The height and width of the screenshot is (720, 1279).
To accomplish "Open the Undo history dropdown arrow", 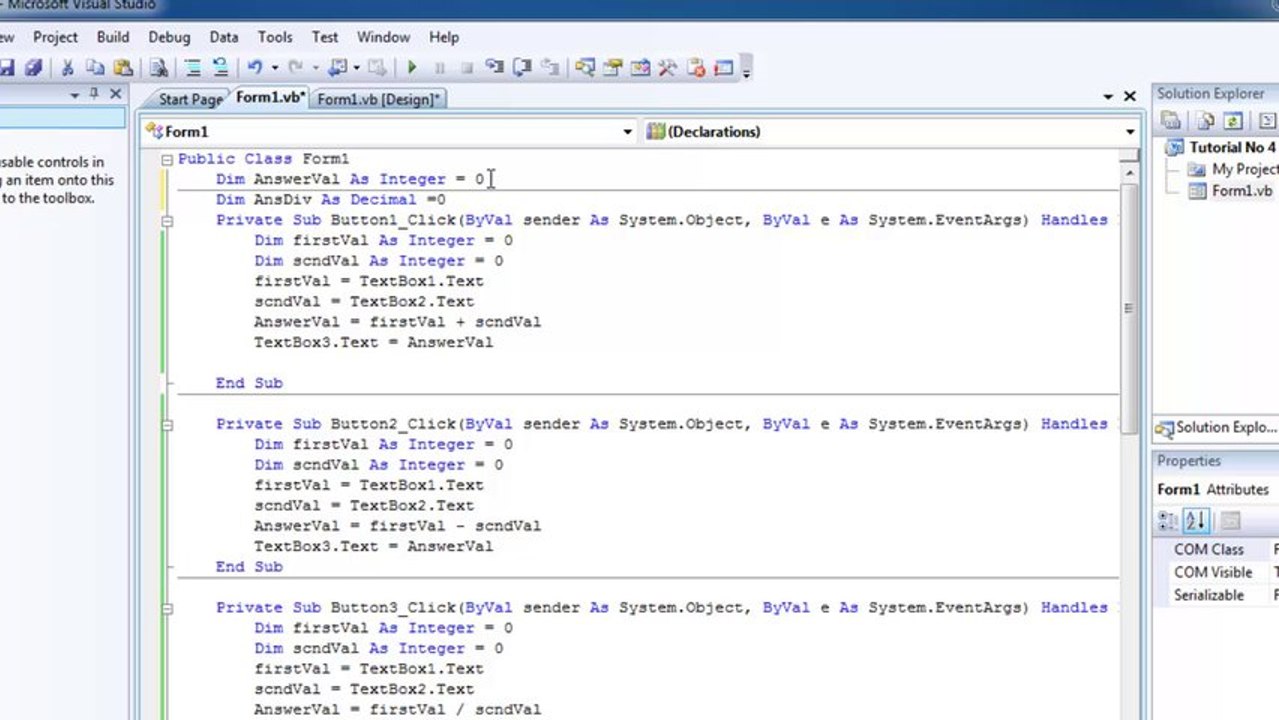I will coord(275,68).
